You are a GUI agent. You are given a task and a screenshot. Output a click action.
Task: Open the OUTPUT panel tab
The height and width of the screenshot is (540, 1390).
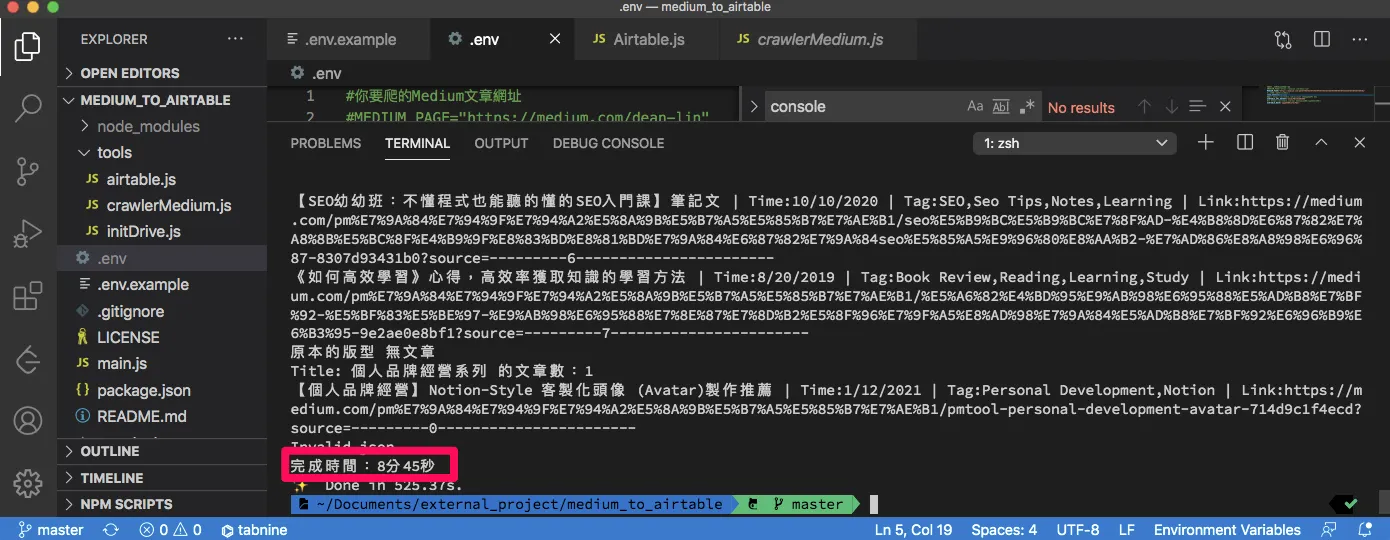coord(501,143)
